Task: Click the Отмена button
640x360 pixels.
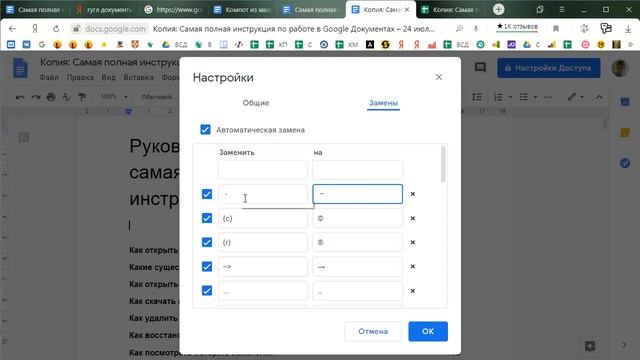Action: coord(373,331)
